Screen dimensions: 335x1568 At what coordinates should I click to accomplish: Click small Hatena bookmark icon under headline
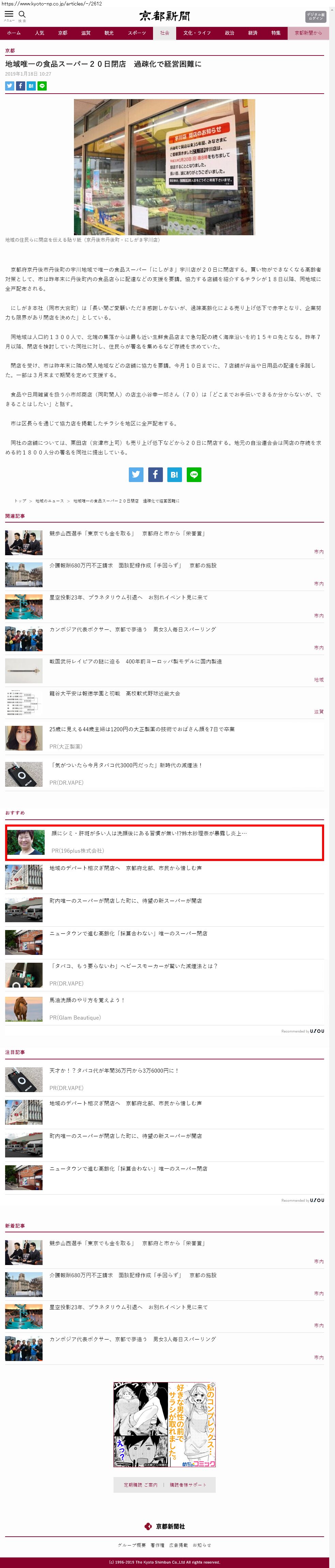31,86
